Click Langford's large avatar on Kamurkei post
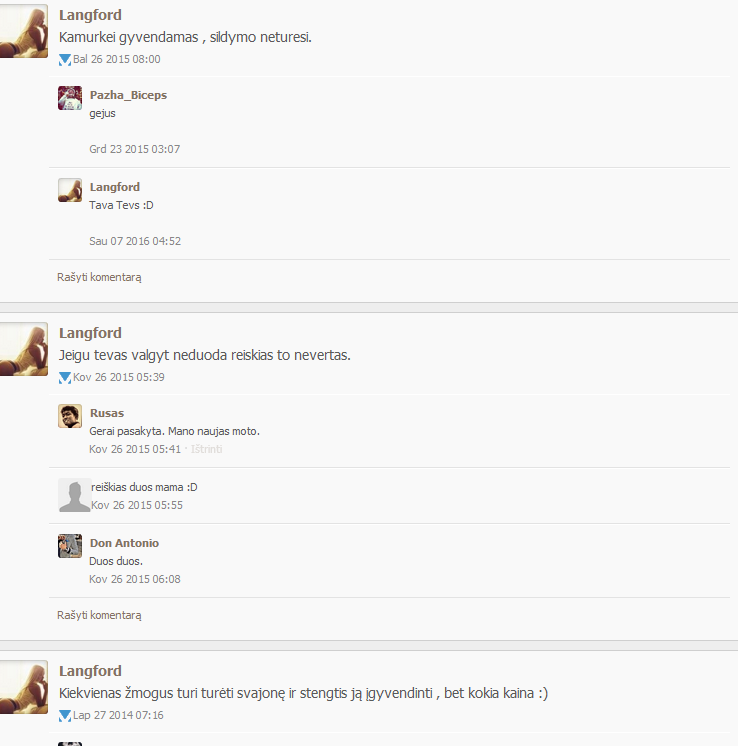738x746 pixels. click(x=23, y=31)
